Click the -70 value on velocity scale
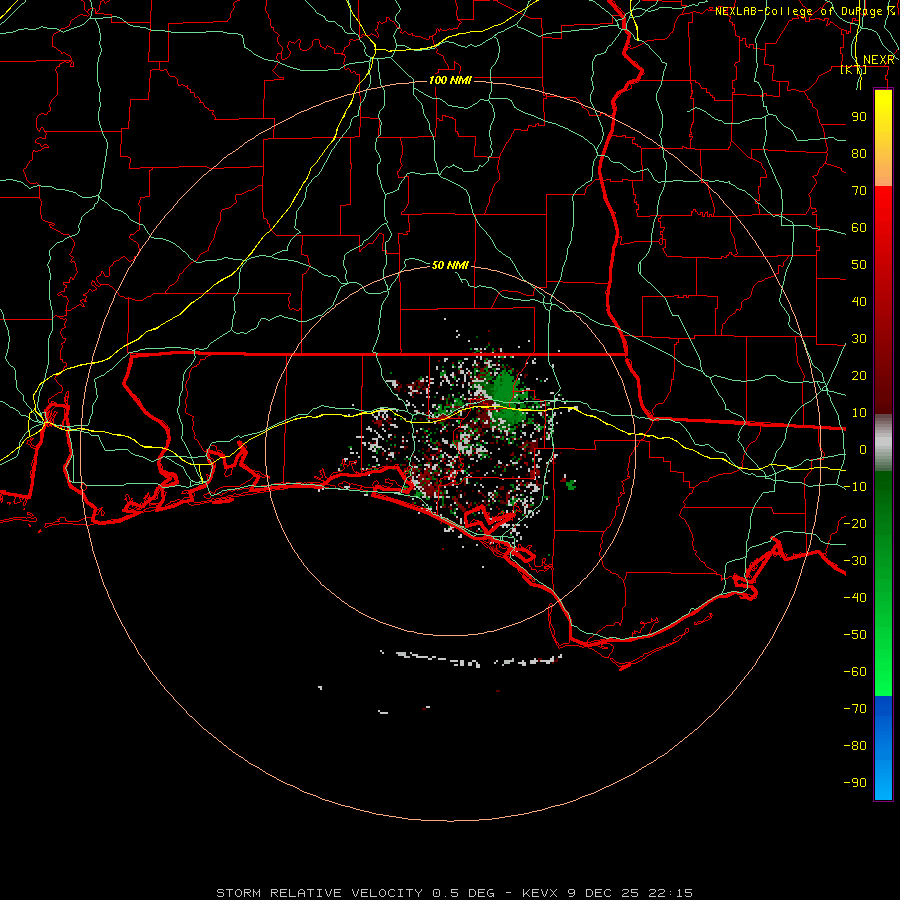Screen dimensions: 900x900 pos(855,709)
